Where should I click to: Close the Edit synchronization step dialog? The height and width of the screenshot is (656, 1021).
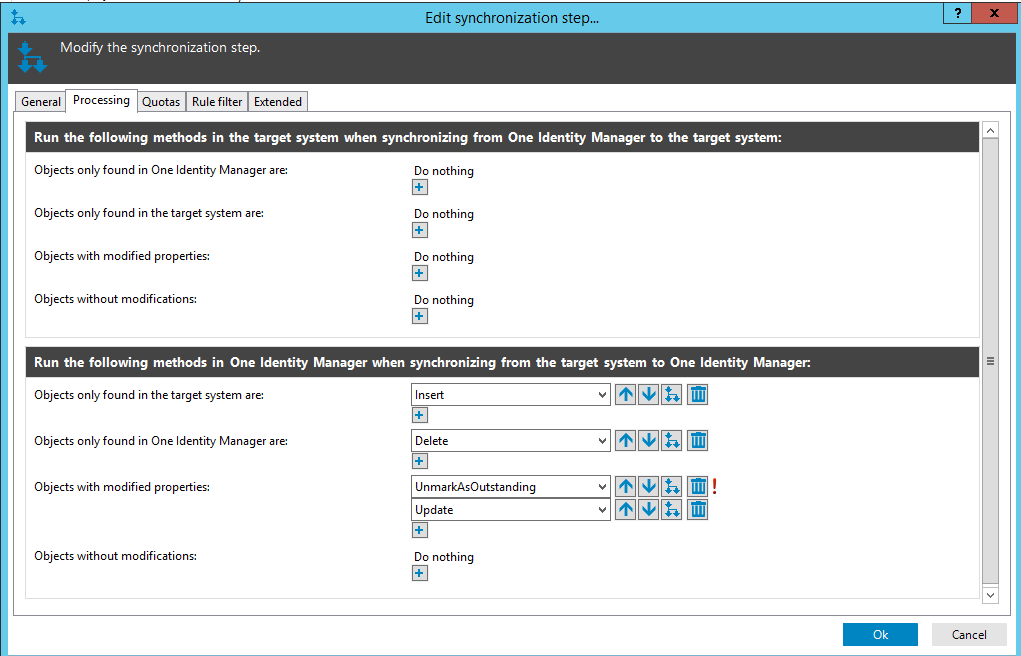coord(994,13)
